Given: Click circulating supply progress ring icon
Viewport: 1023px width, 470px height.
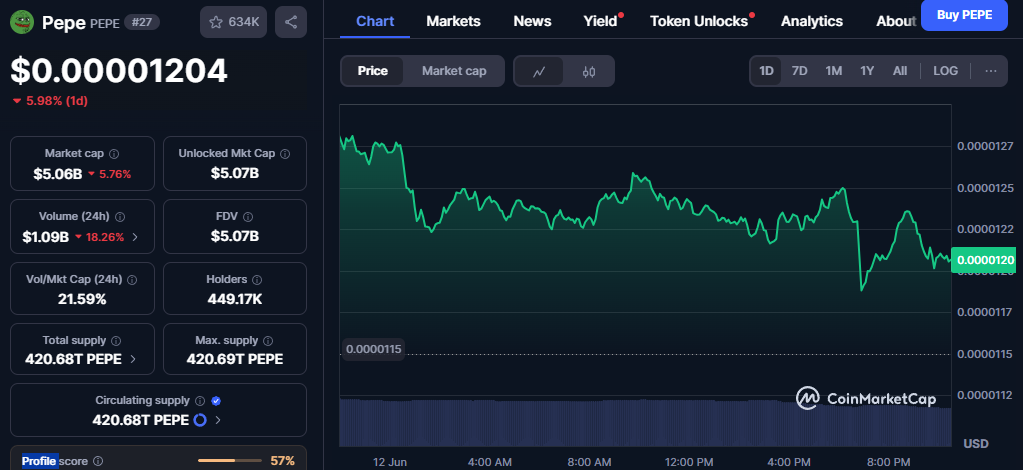Looking at the screenshot, I should coord(200,420).
